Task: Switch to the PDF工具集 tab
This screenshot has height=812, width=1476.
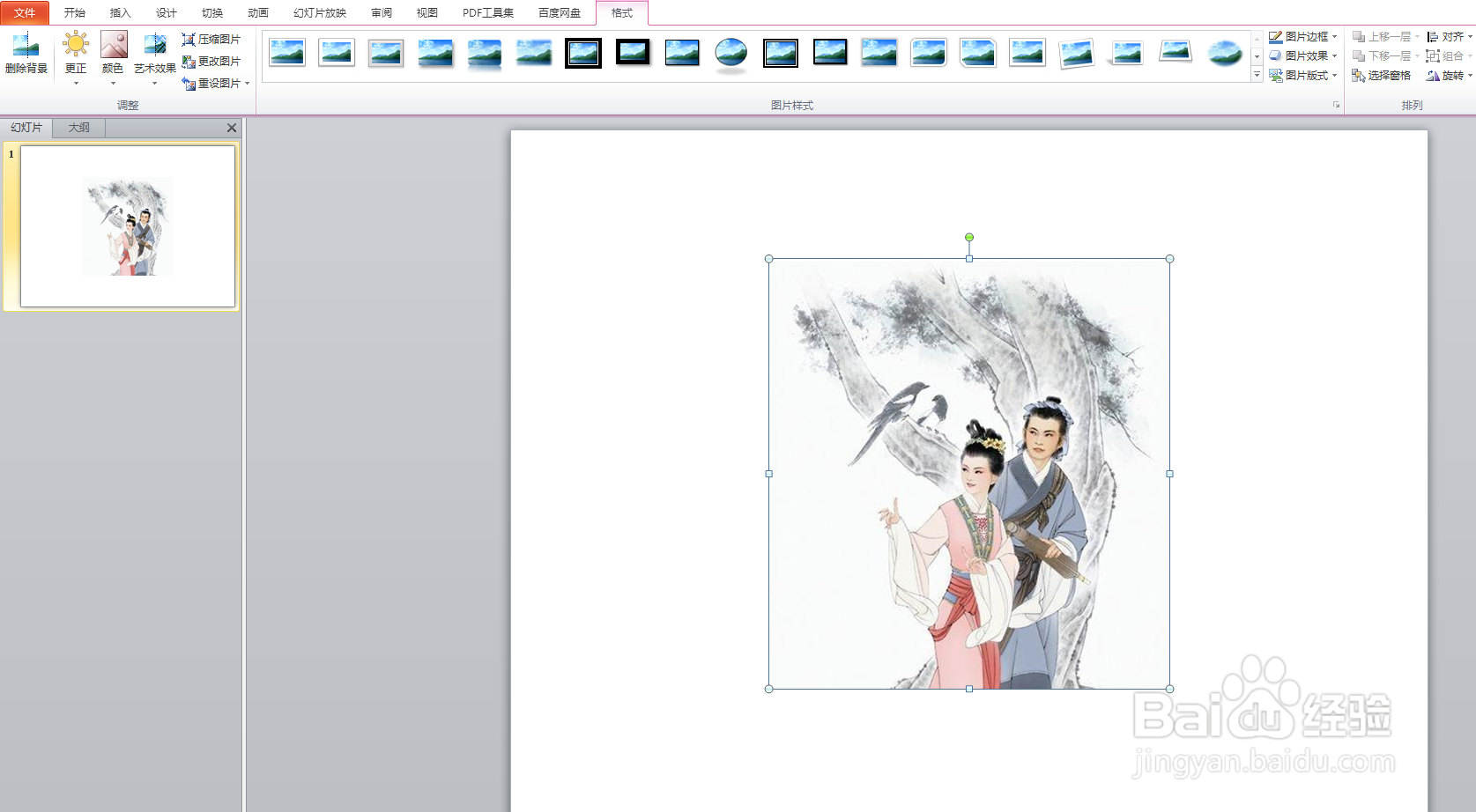Action: point(488,12)
